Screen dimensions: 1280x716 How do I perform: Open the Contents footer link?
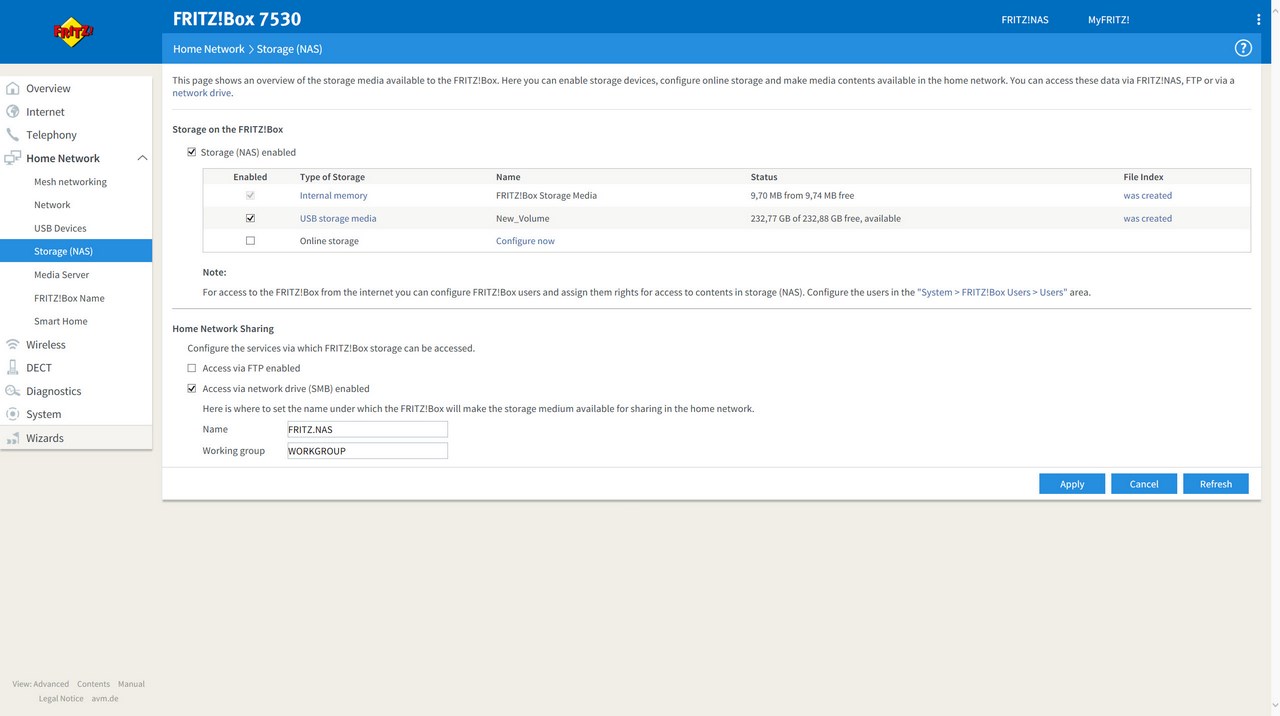pos(94,684)
